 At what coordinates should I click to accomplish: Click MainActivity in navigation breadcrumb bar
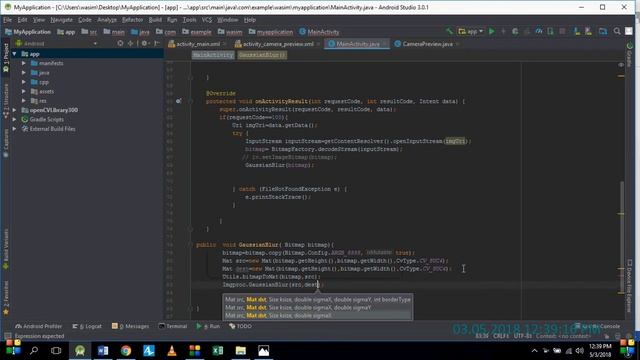319,32
